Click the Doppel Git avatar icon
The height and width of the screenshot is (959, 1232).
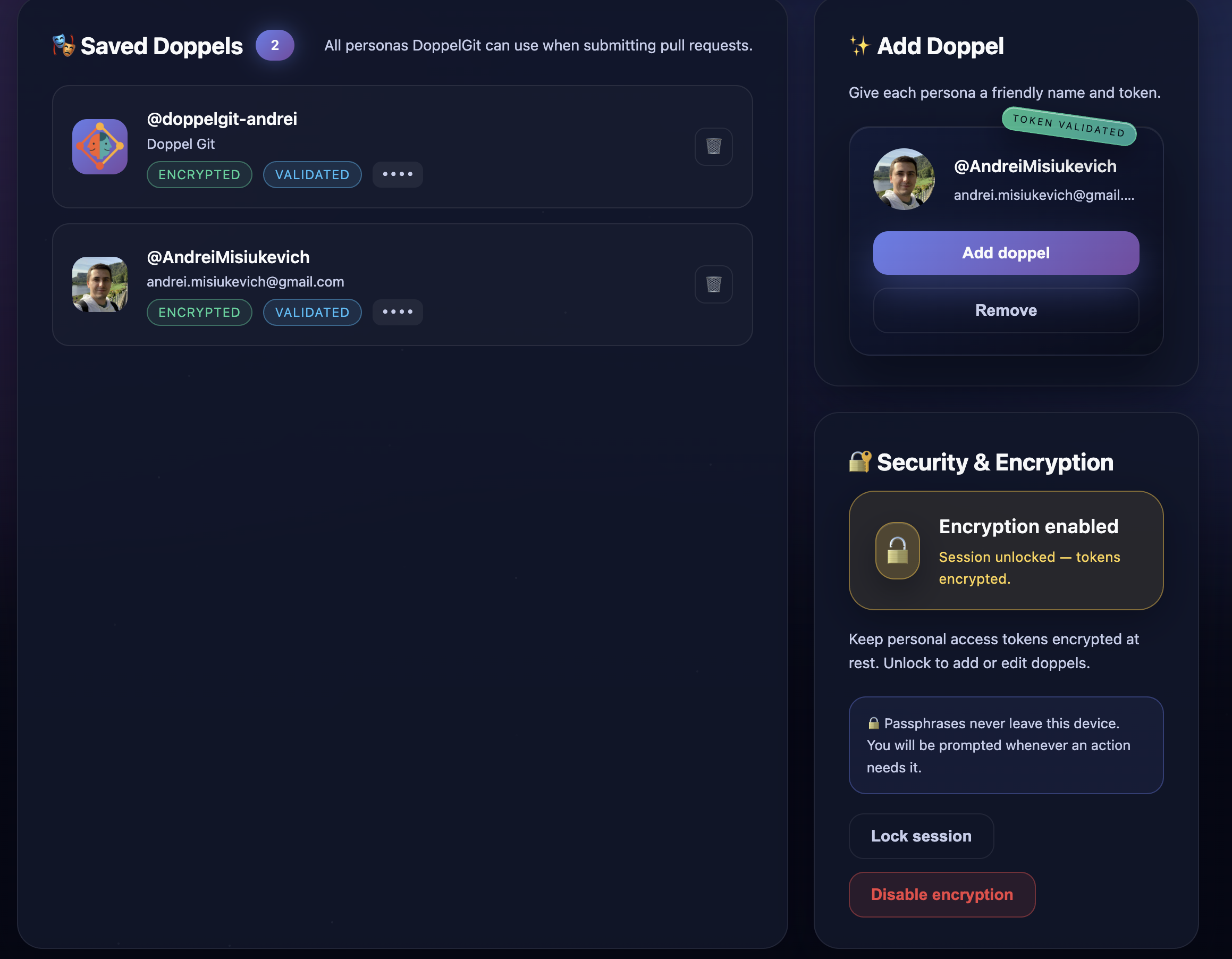(x=99, y=147)
